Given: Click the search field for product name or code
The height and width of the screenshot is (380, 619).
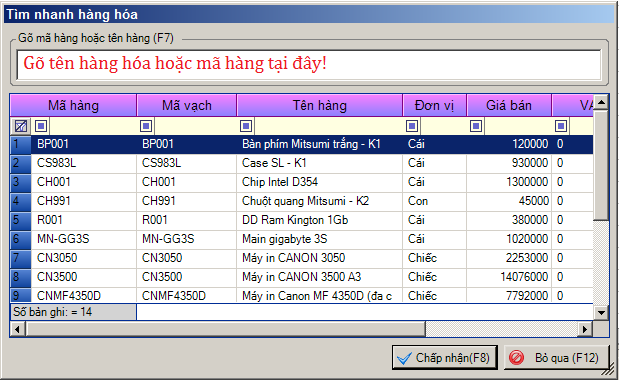Looking at the screenshot, I should coord(309,64).
